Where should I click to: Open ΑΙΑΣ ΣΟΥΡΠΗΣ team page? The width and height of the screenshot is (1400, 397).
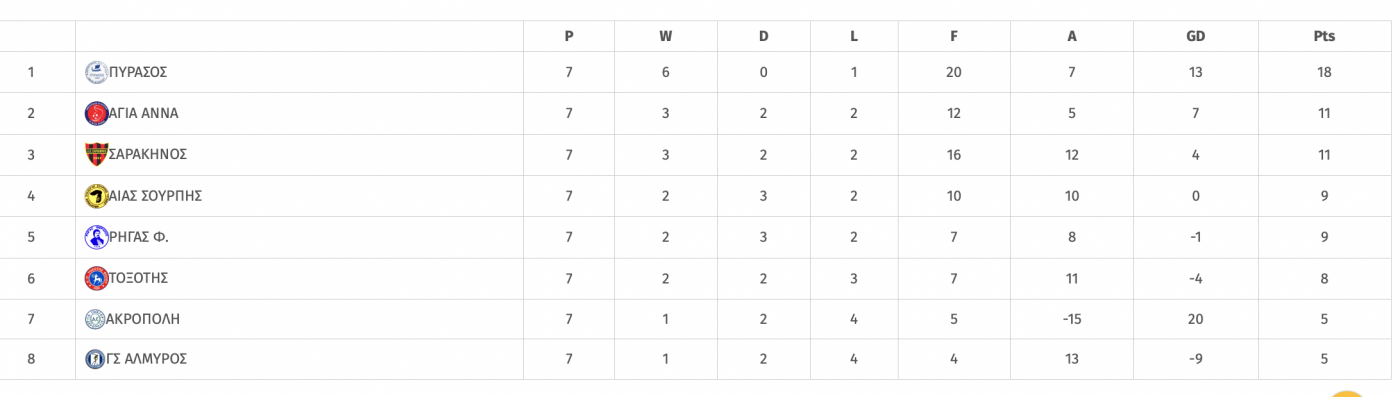[155, 196]
